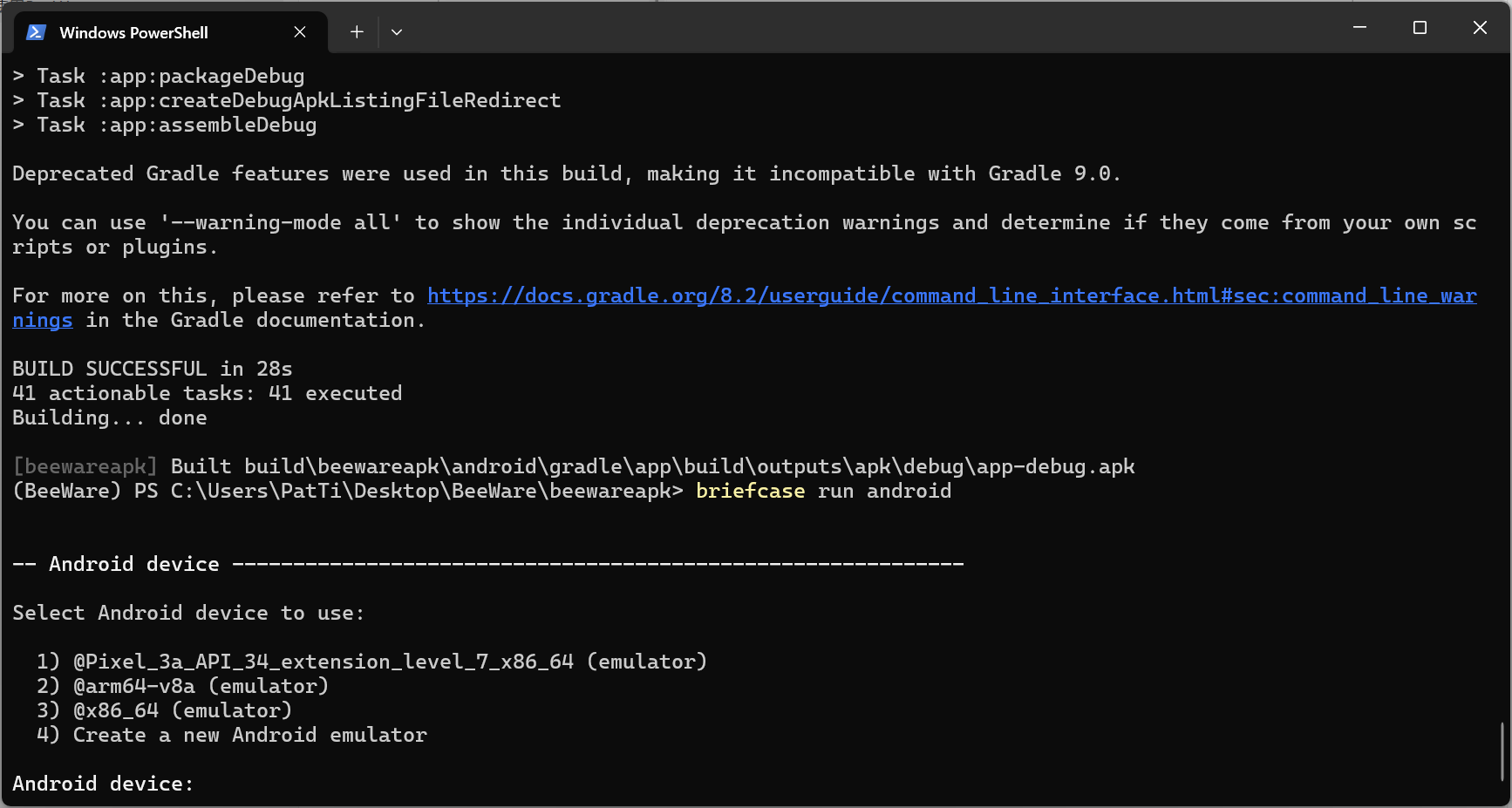Close the Windows PowerShell tab
1512x808 pixels.
[x=300, y=32]
